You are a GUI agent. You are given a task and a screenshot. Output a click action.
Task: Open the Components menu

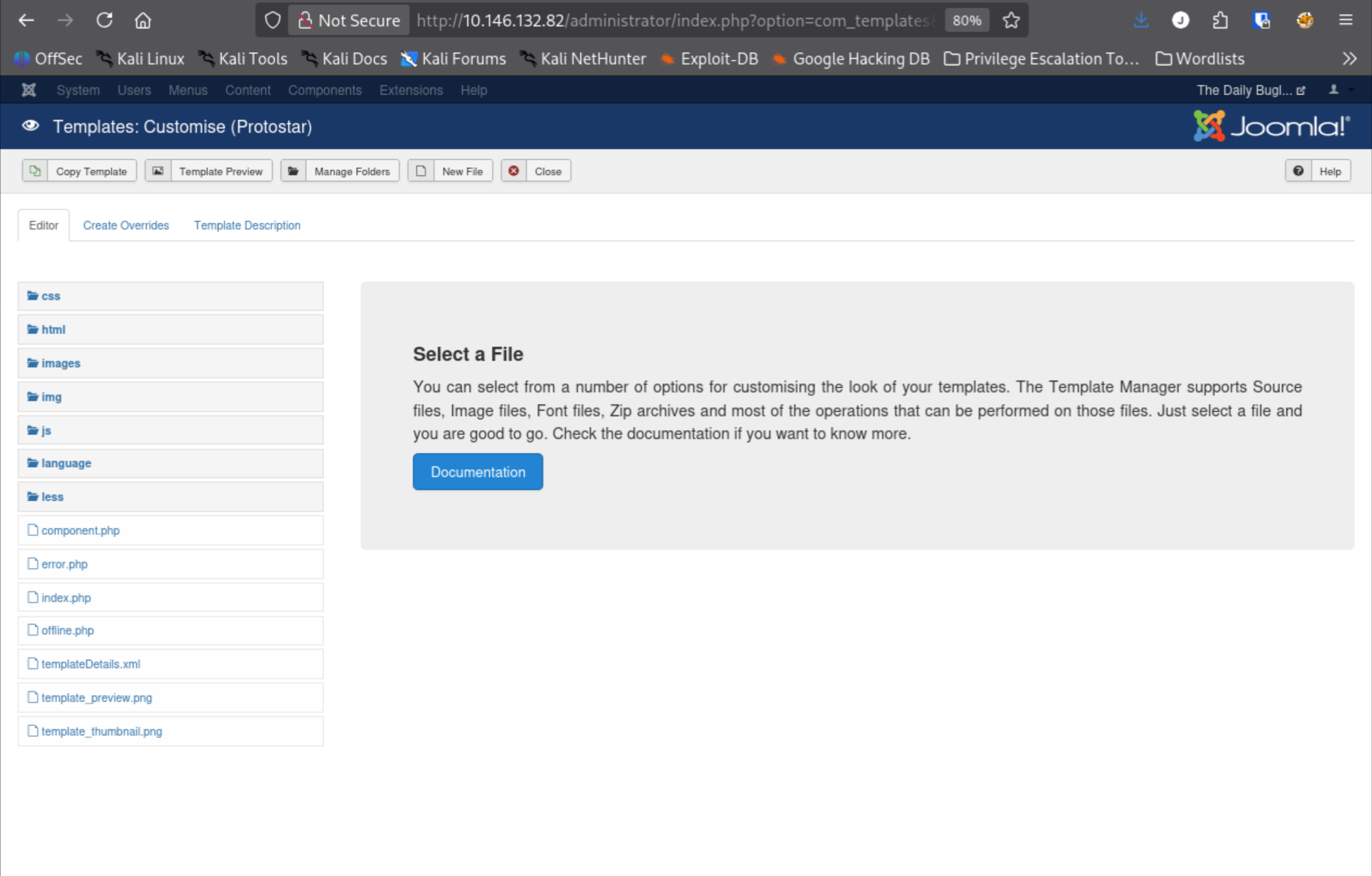coord(325,90)
